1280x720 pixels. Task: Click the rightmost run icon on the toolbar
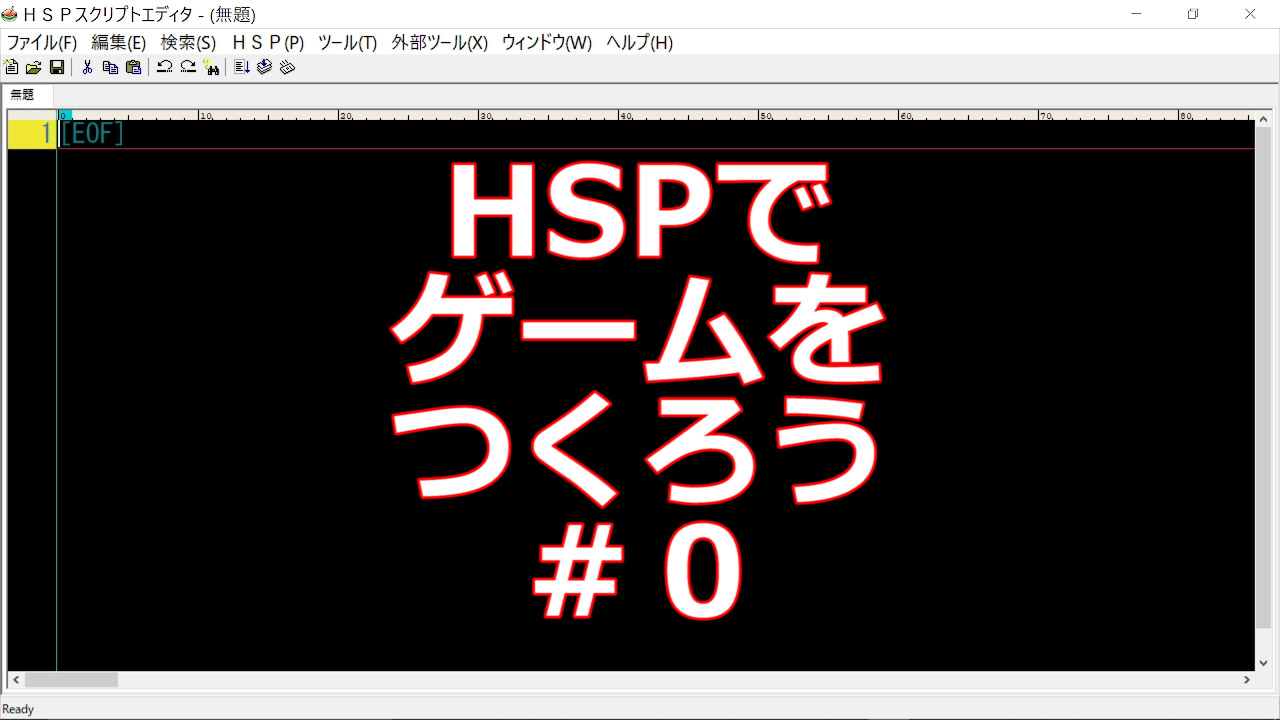pyautogui.click(x=286, y=67)
